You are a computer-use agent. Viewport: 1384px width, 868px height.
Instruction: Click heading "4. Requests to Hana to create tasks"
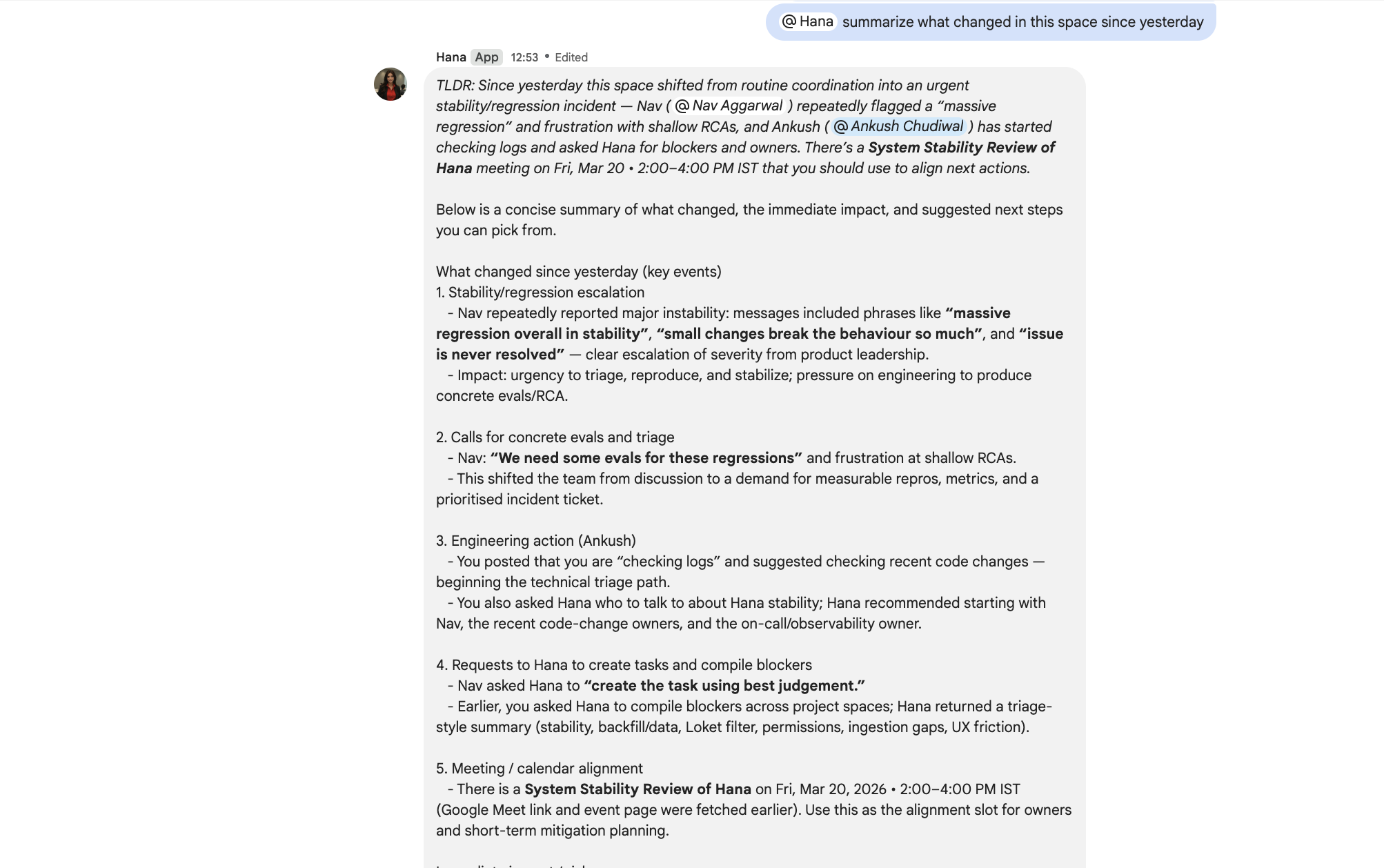tap(624, 665)
